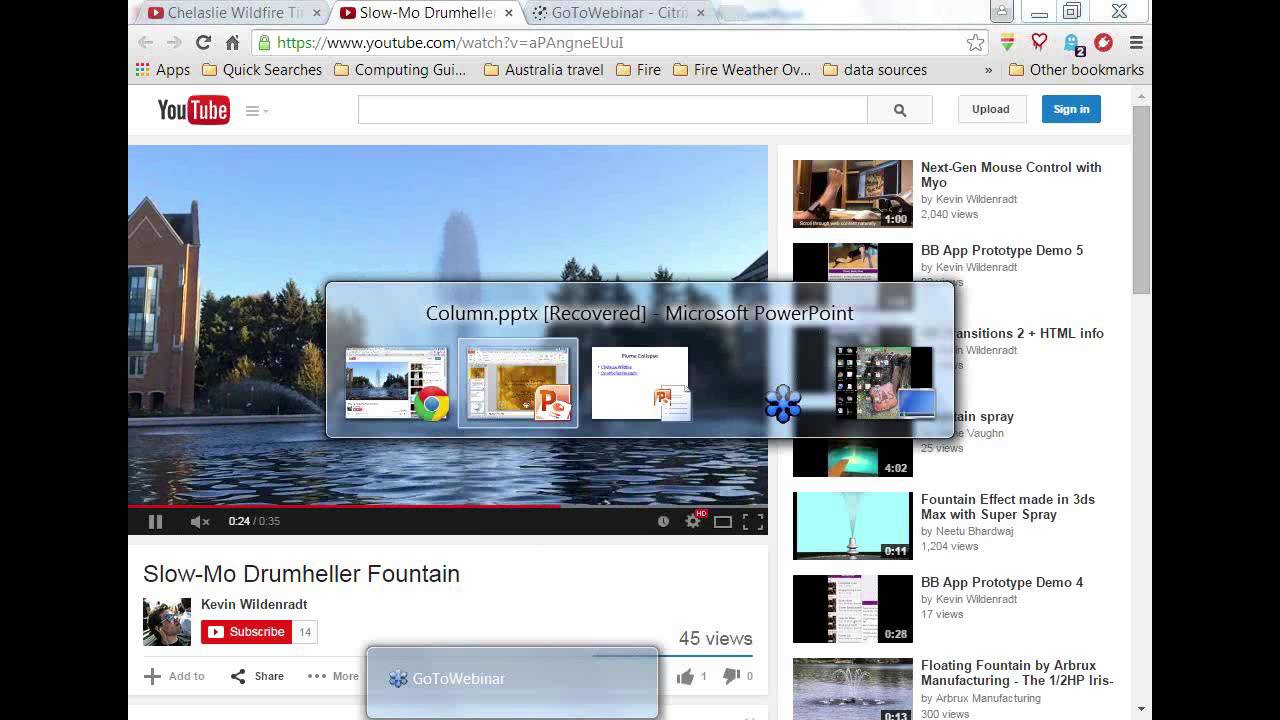
Task: Click the Next-Gen Mouse Control thumbnail
Action: click(853, 194)
